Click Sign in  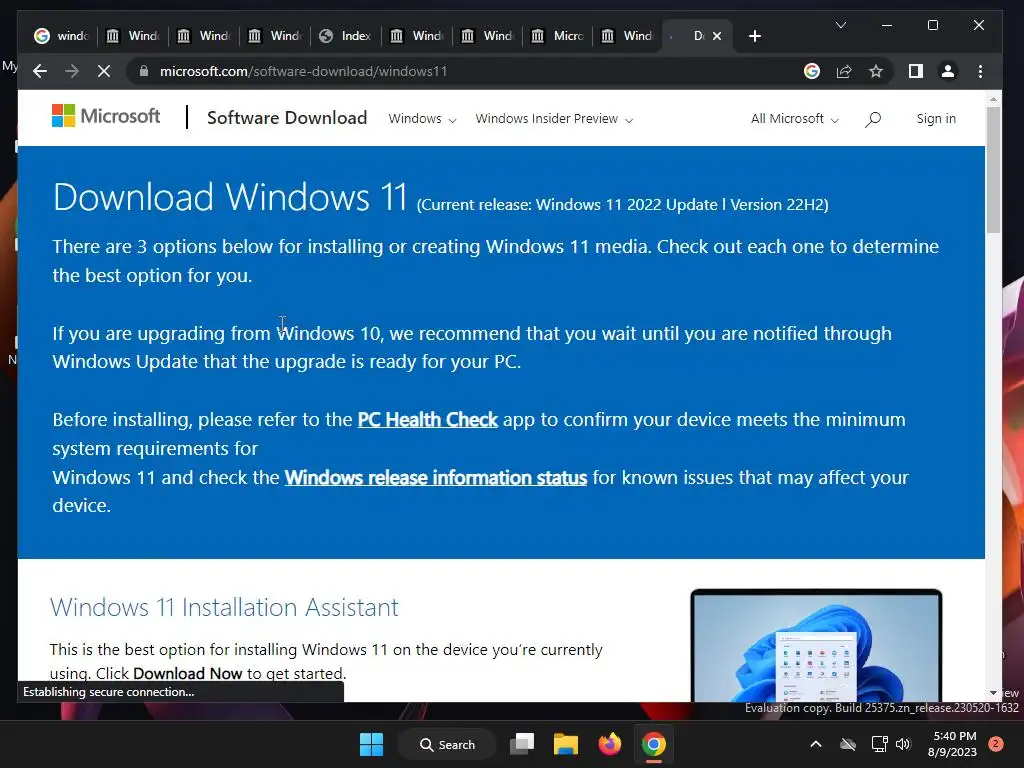936,119
